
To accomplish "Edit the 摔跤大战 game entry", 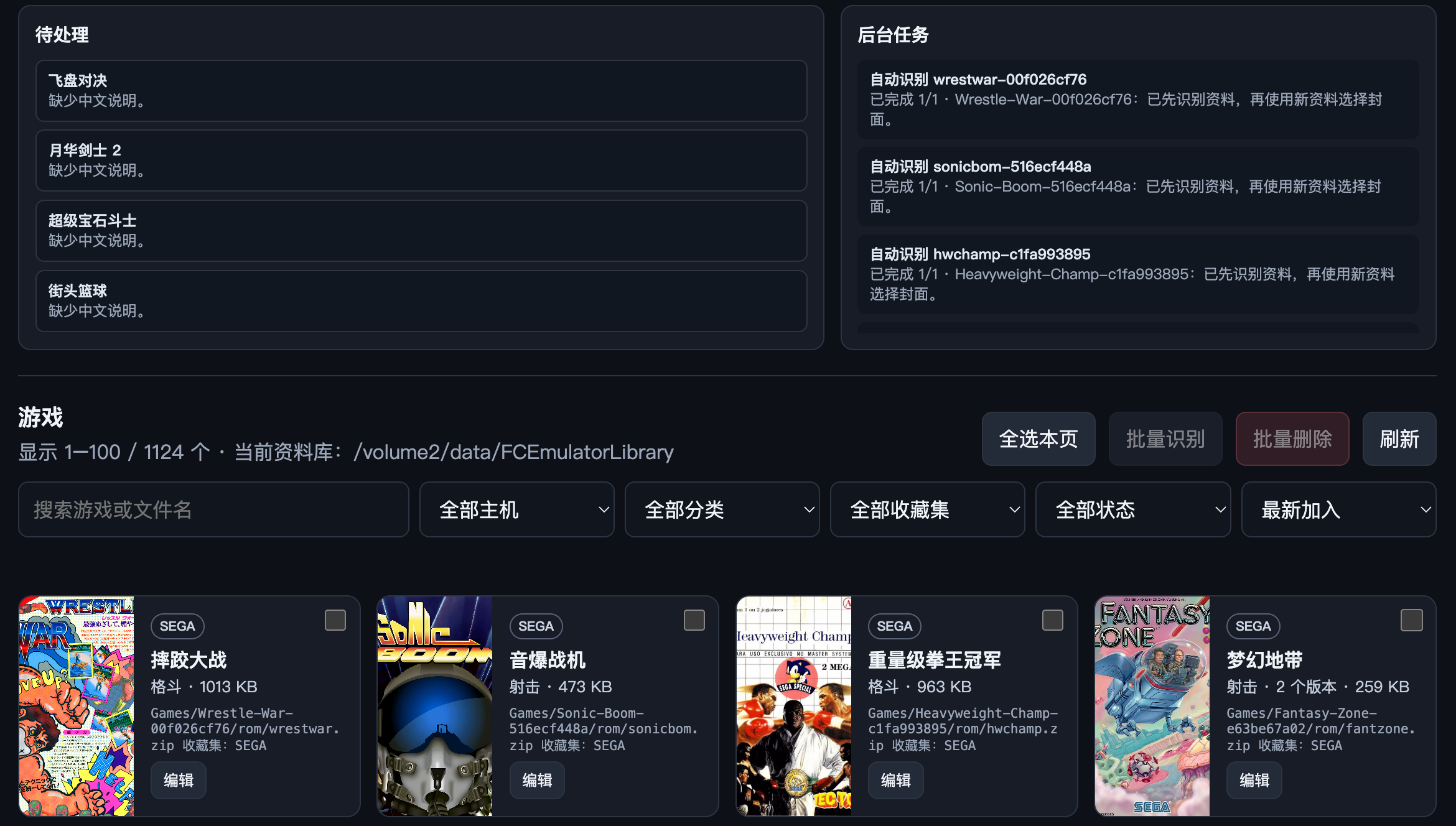I will 179,780.
